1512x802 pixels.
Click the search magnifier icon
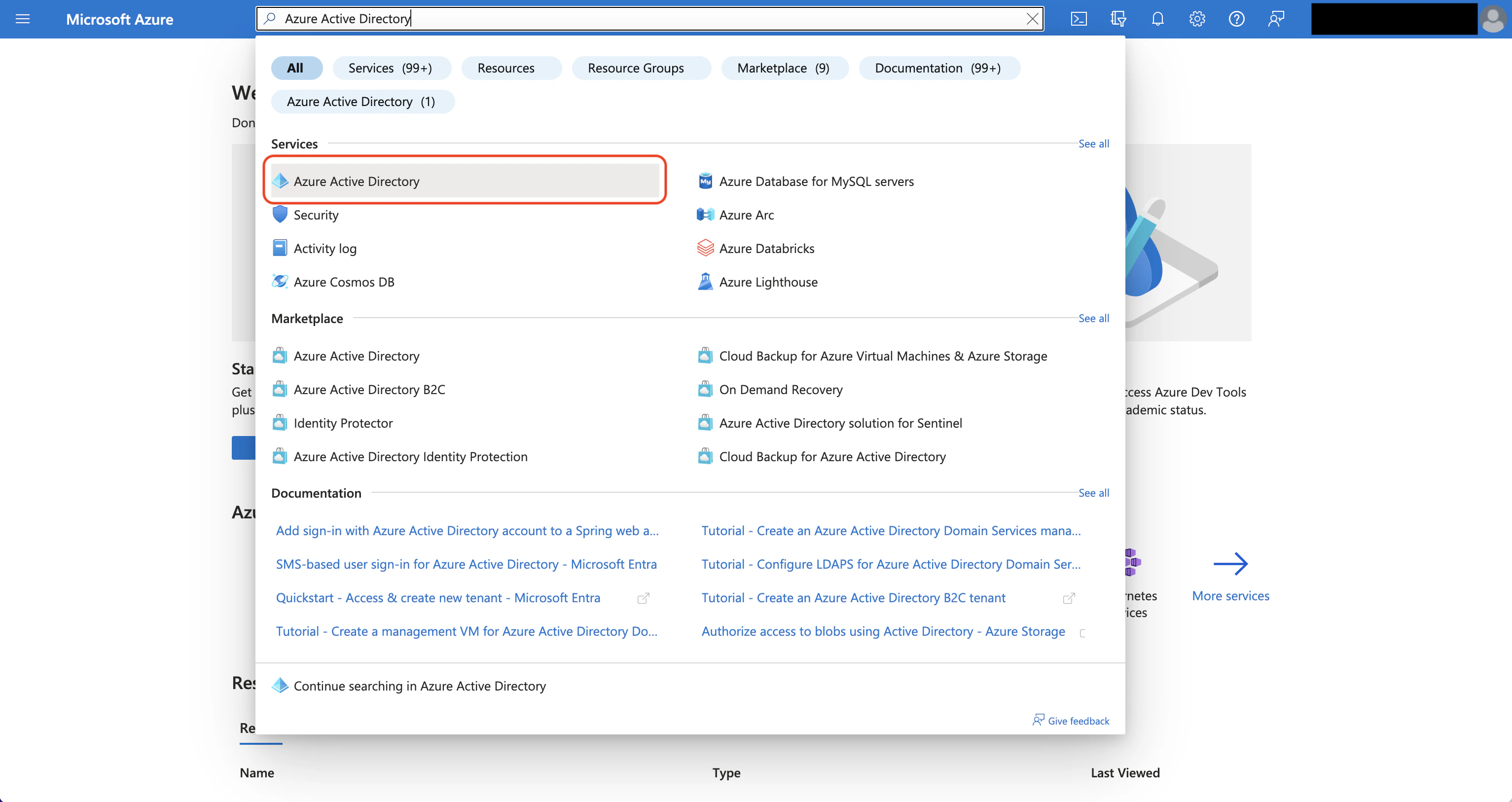coord(270,19)
